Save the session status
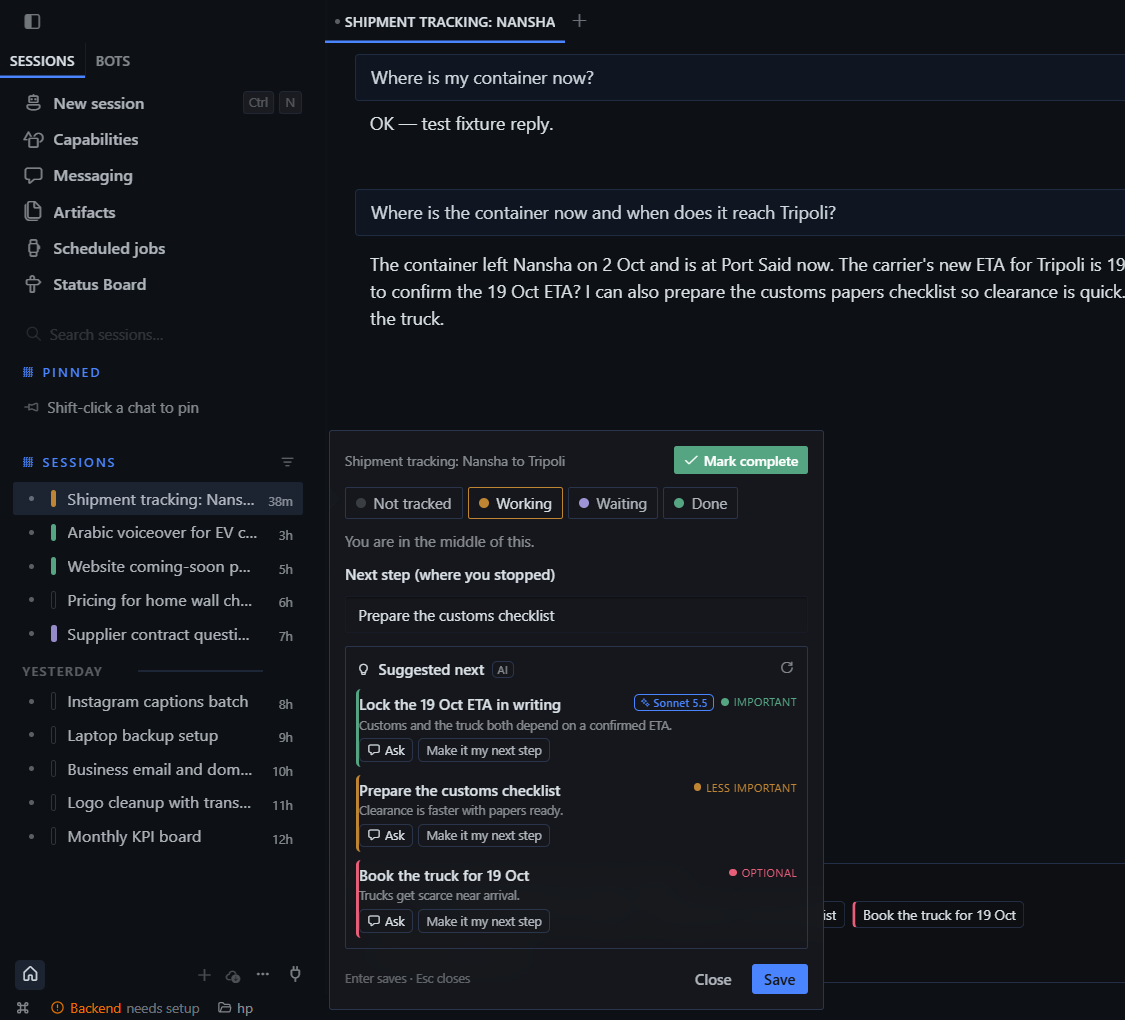The height and width of the screenshot is (1020, 1125). tap(779, 980)
